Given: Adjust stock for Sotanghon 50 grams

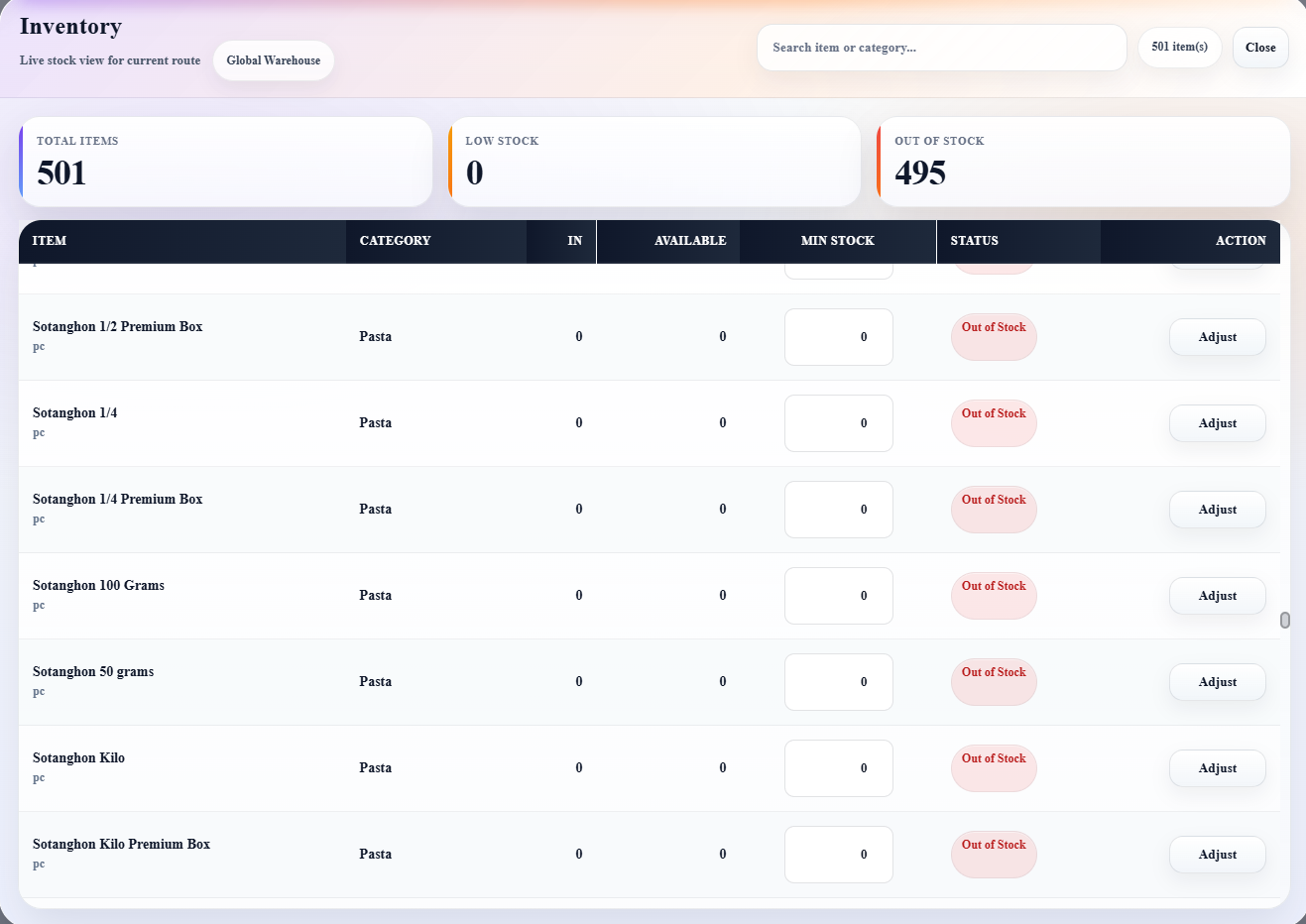Looking at the screenshot, I should 1218,682.
